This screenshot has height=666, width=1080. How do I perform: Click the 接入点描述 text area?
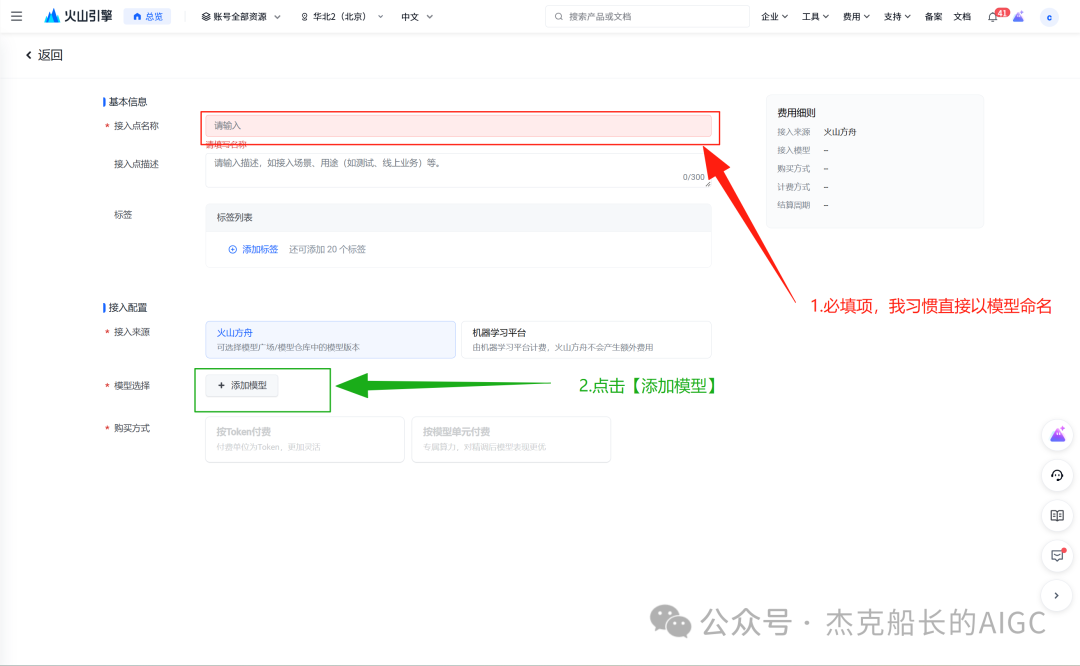click(458, 170)
